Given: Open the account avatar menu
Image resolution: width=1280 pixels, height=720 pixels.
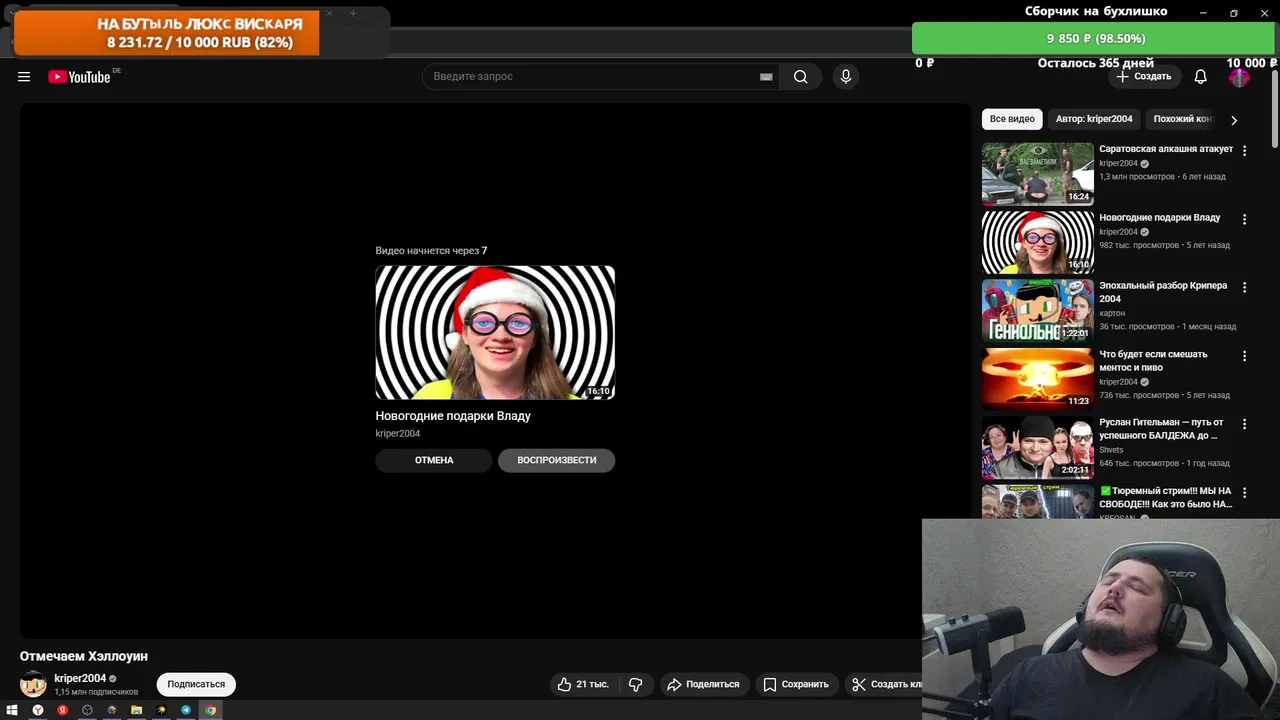Looking at the screenshot, I should point(1239,77).
